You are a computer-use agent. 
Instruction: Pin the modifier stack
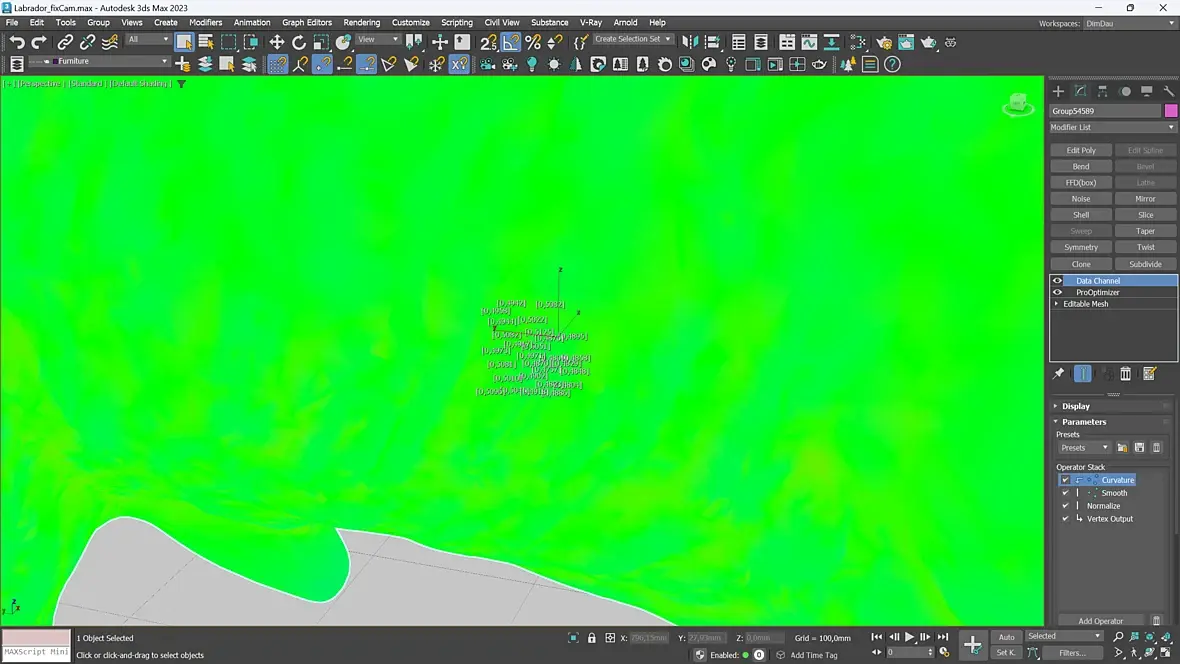click(1058, 373)
